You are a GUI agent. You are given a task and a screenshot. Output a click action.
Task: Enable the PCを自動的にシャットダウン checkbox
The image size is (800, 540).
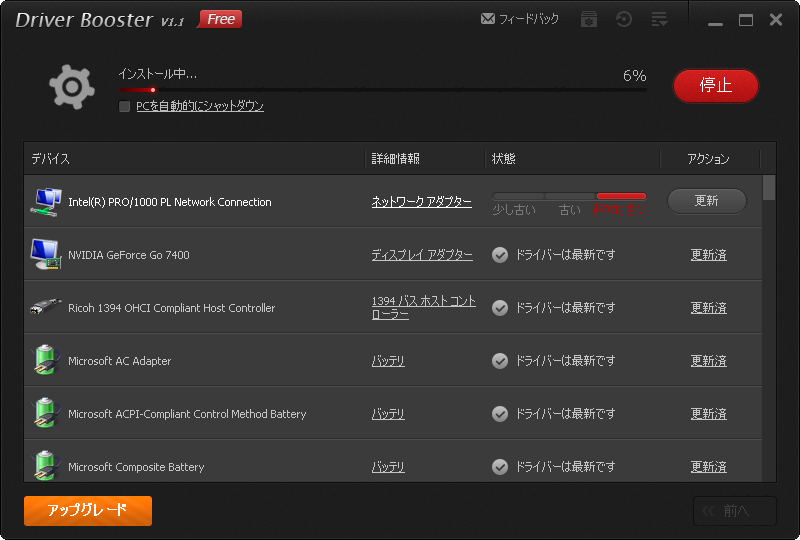[124, 106]
